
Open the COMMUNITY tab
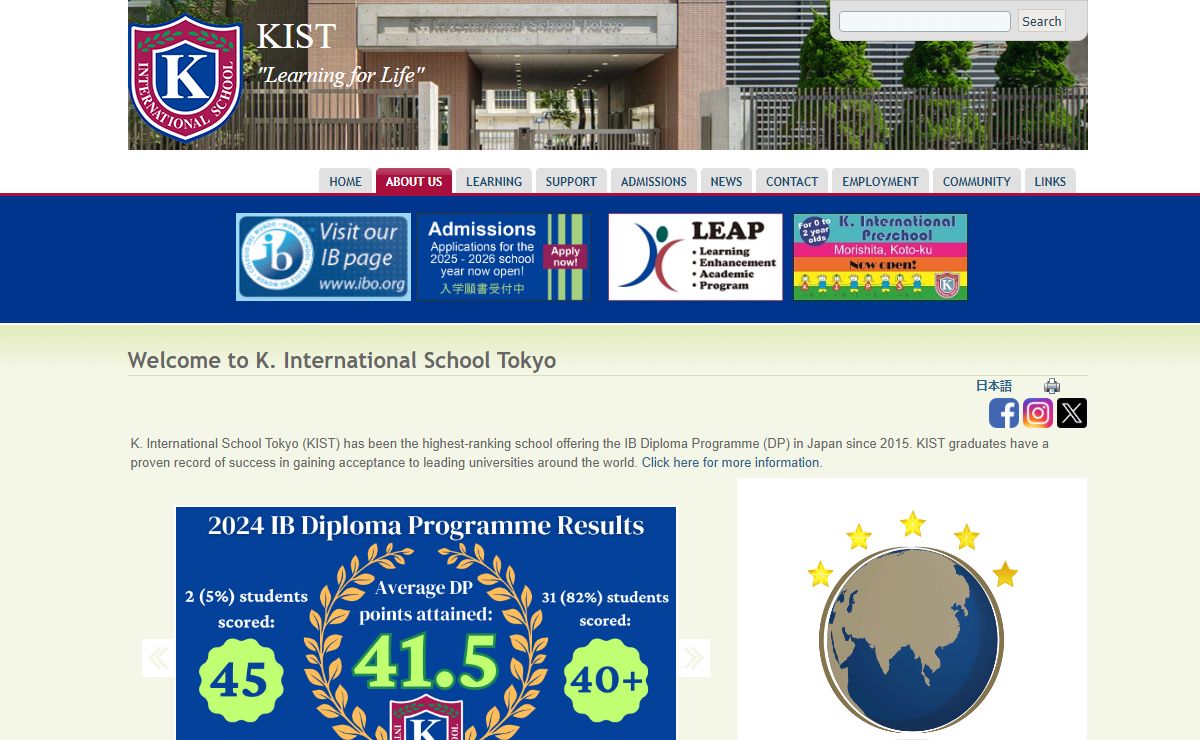[977, 181]
